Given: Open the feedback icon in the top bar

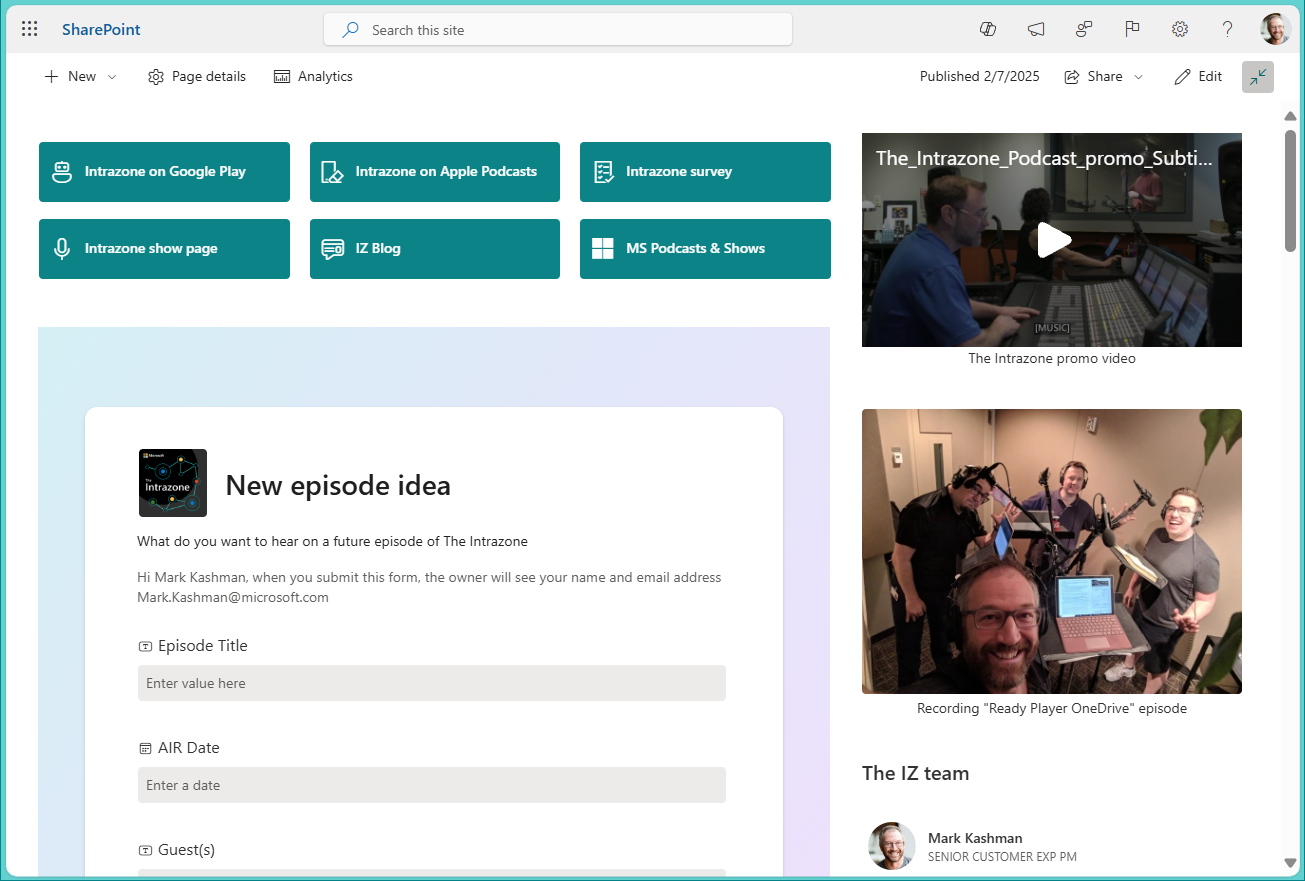Looking at the screenshot, I should (1084, 29).
